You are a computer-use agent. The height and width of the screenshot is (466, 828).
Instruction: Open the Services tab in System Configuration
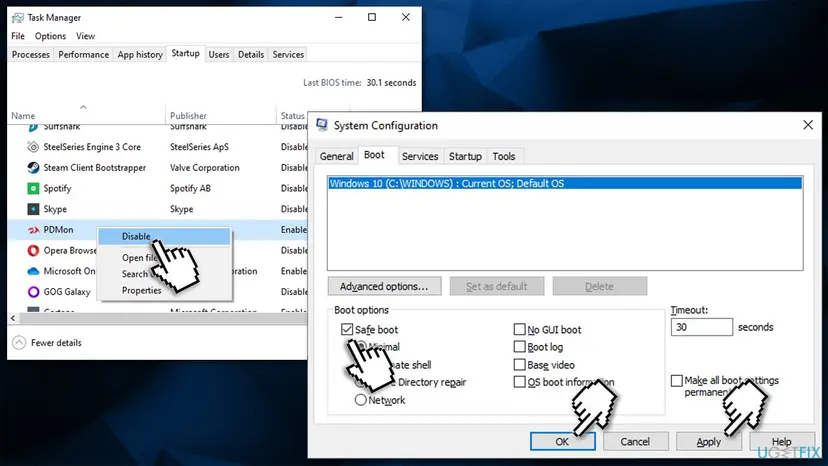point(420,156)
